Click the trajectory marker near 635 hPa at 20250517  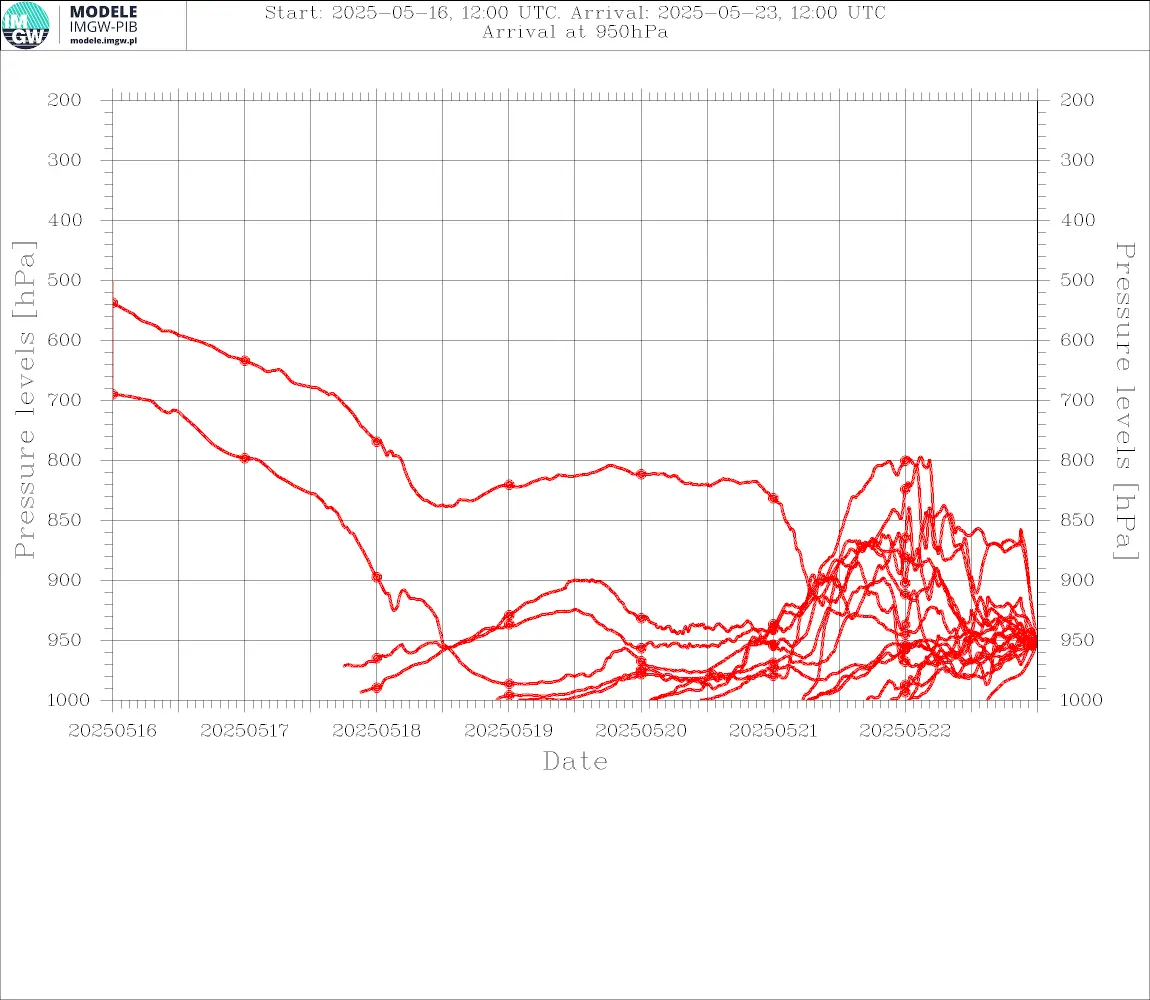[x=245, y=361]
